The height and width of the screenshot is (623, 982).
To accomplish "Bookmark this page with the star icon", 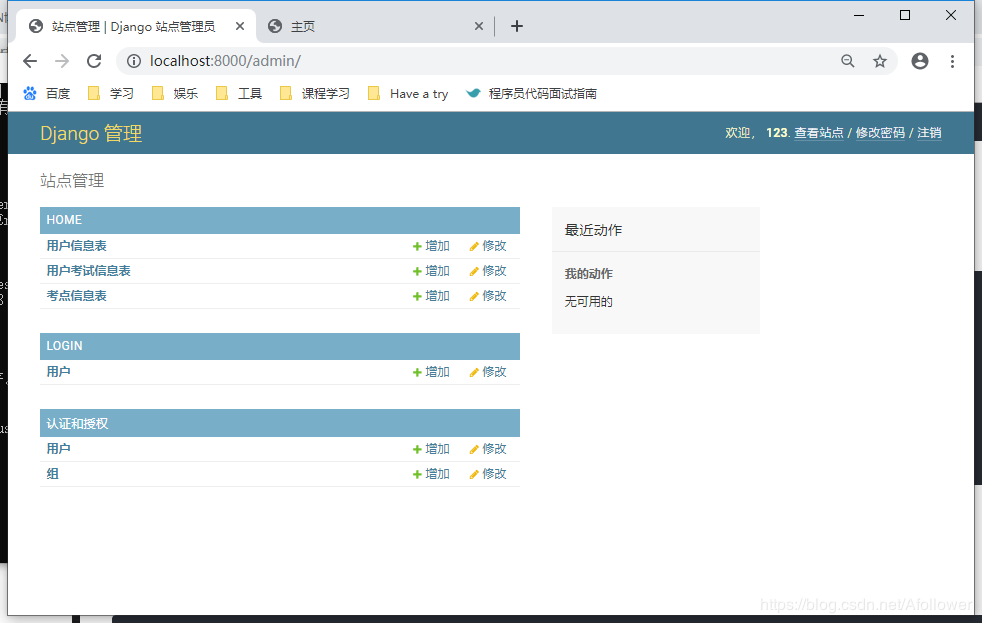I will coord(880,61).
